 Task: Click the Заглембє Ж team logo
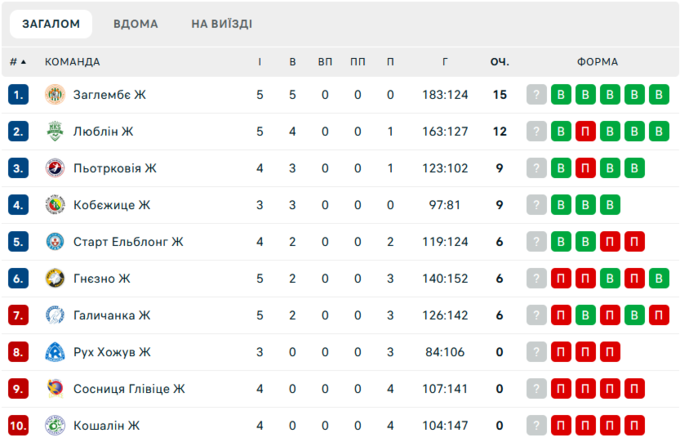(x=55, y=95)
